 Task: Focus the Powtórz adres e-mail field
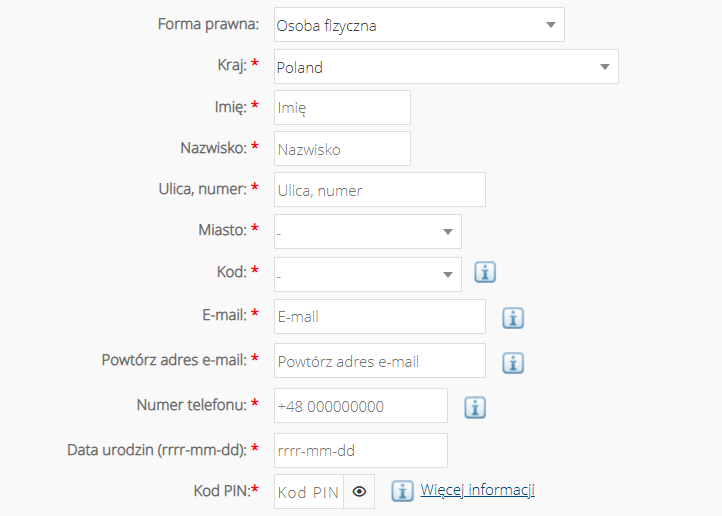[380, 360]
